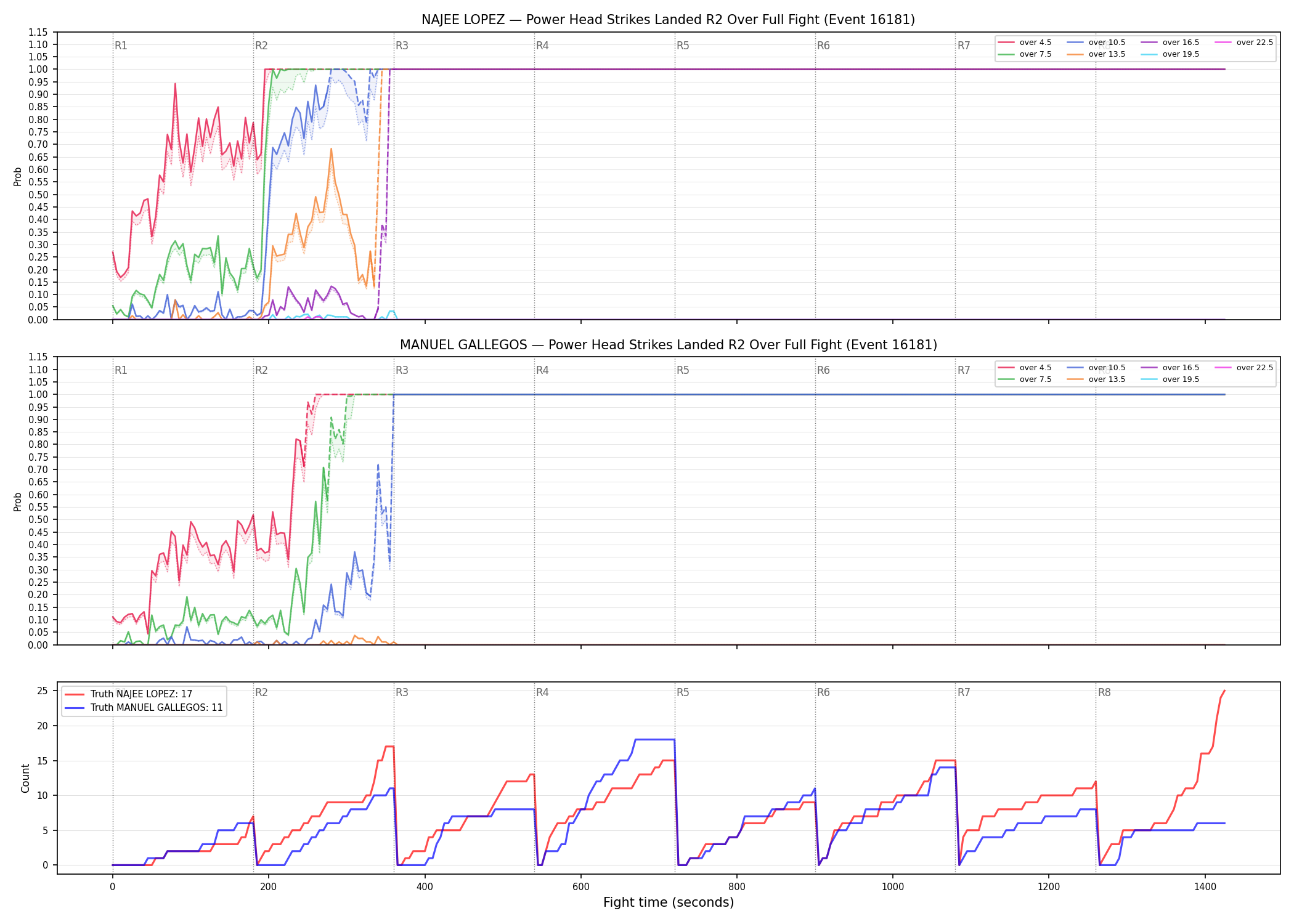Click the 1.00 tick in Manuel Gallegos chart
This screenshot has width=1294, height=924.
38,394
